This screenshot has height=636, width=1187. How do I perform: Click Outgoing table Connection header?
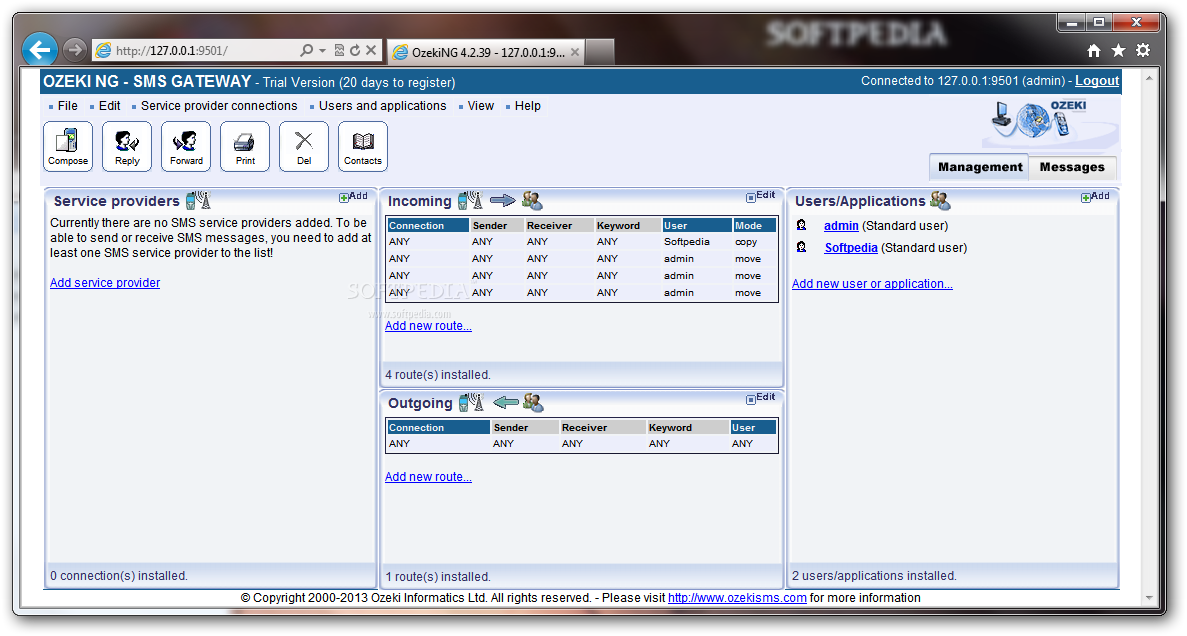tap(438, 428)
